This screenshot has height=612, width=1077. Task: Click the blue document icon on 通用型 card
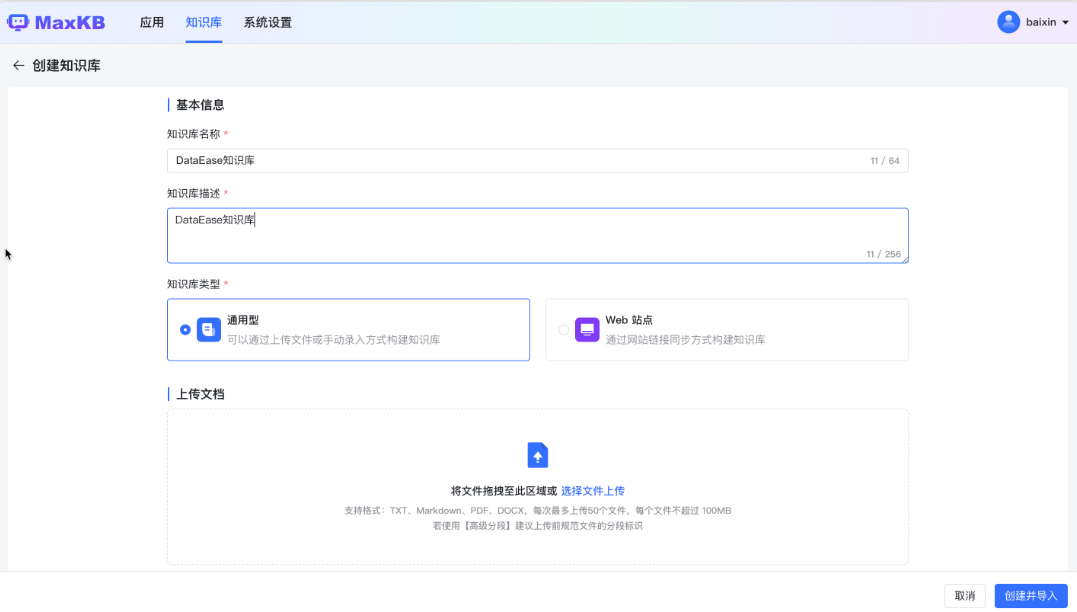coord(207,329)
